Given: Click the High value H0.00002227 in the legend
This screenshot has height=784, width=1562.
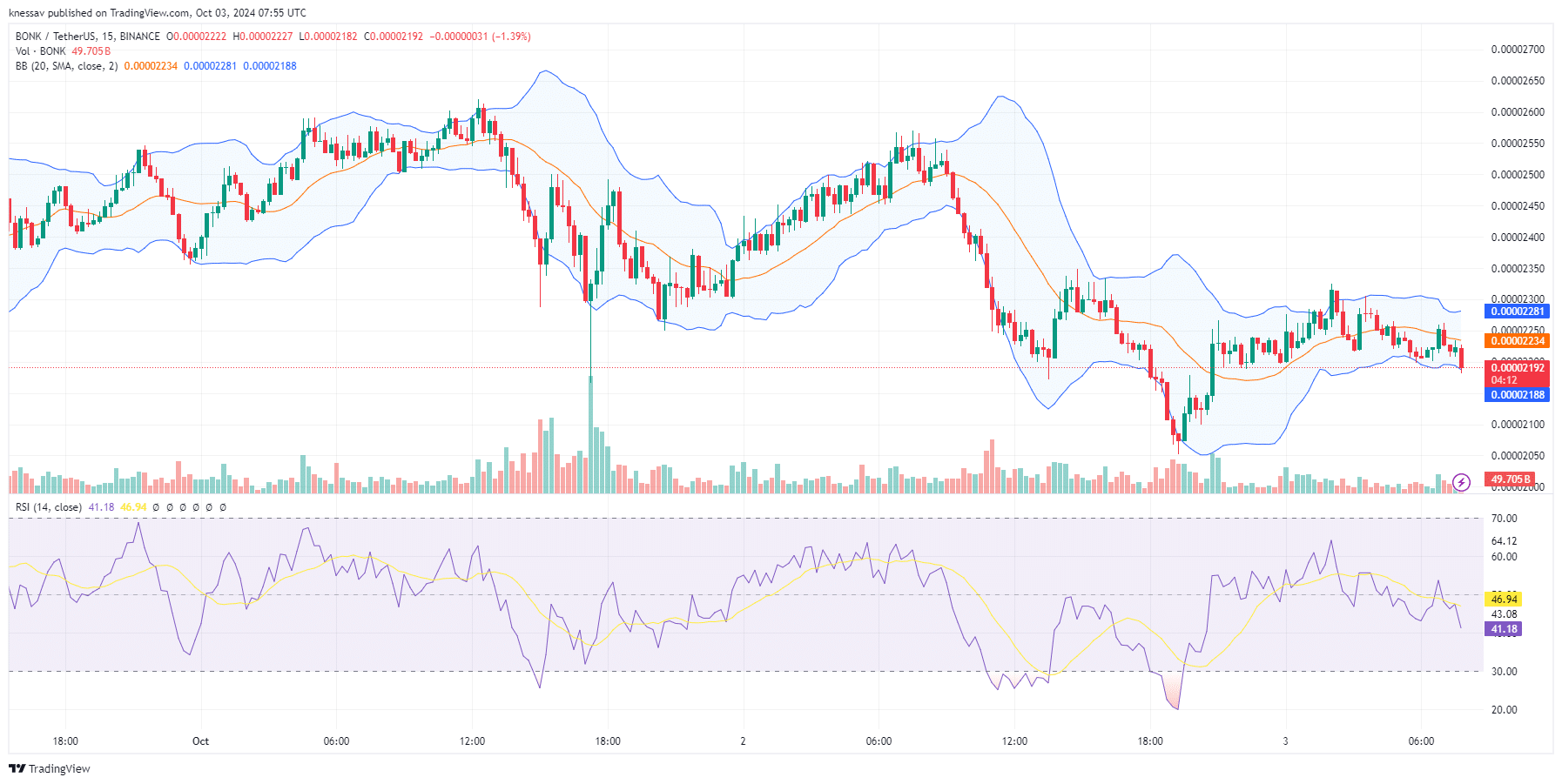Looking at the screenshot, I should click(263, 37).
